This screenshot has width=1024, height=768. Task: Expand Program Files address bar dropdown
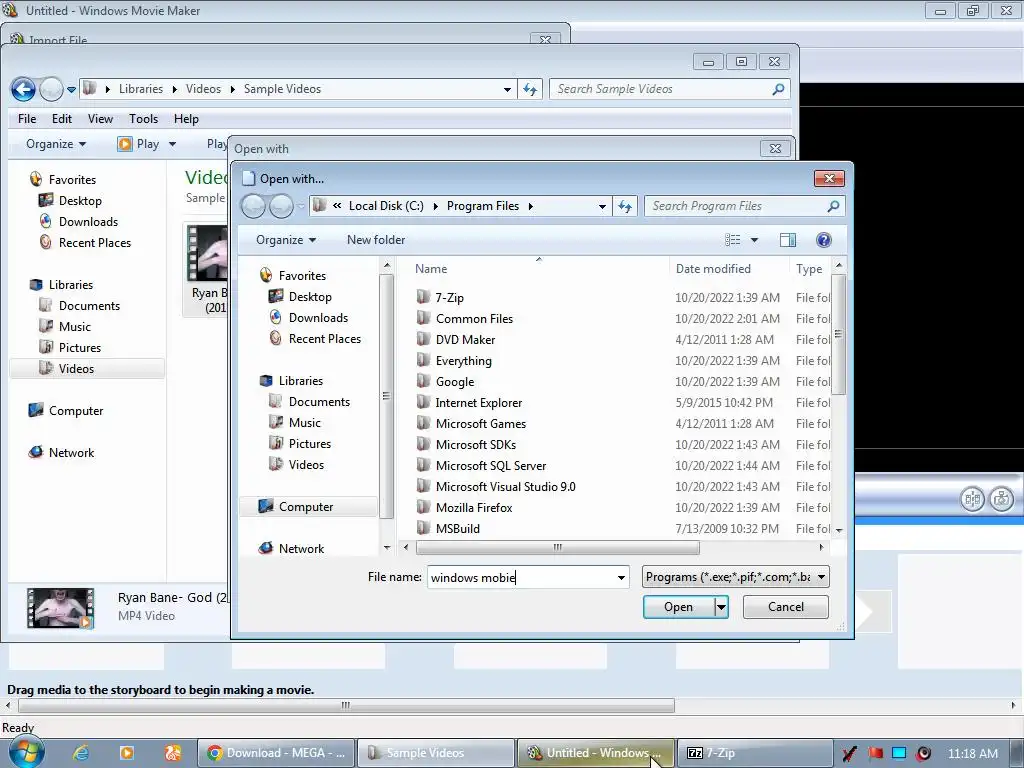(602, 206)
